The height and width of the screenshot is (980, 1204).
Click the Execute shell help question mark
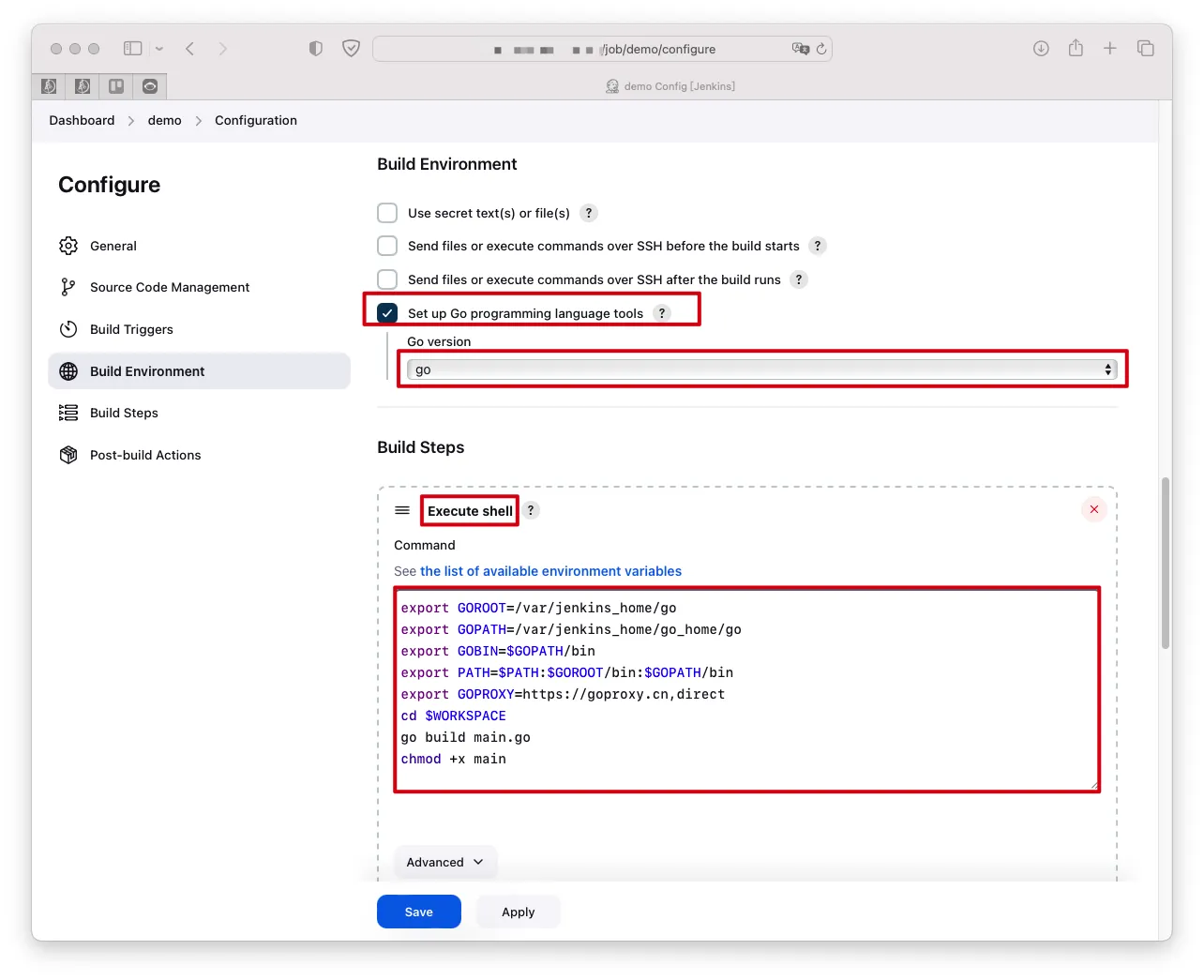pyautogui.click(x=531, y=510)
